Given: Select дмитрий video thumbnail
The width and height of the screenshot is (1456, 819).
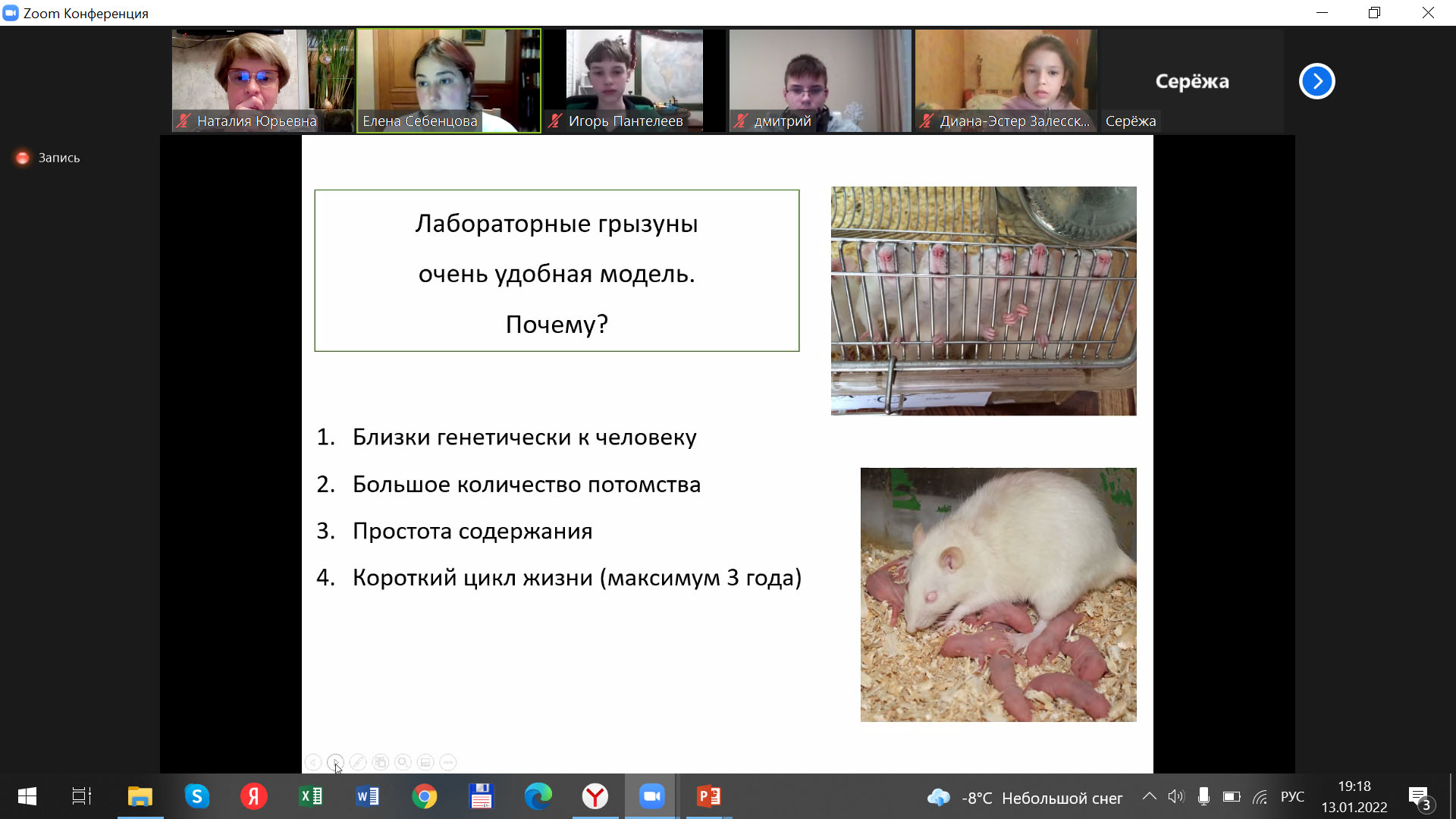Looking at the screenshot, I should [x=821, y=80].
